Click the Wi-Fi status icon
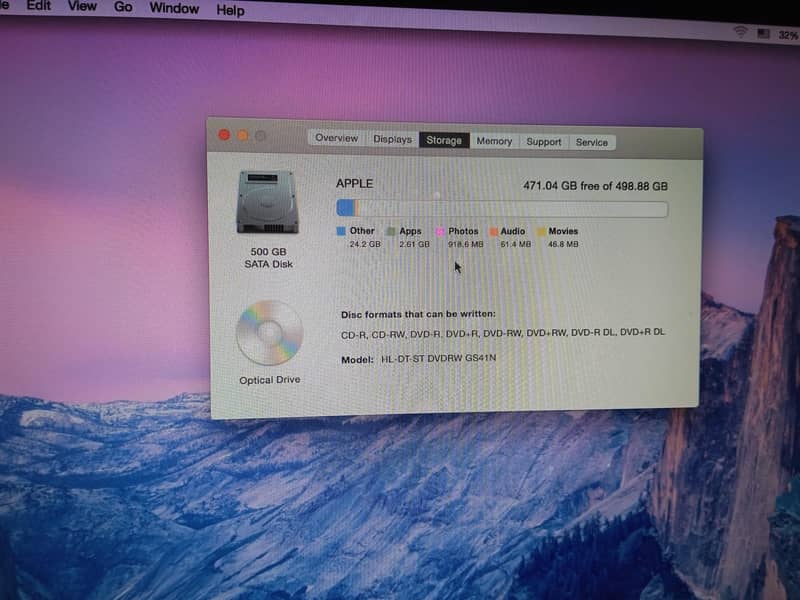The image size is (800, 600). click(740, 32)
